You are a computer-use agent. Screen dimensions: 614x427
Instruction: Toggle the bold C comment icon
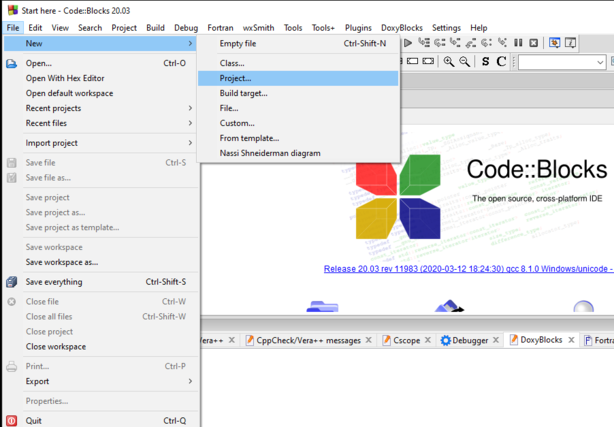click(x=501, y=62)
